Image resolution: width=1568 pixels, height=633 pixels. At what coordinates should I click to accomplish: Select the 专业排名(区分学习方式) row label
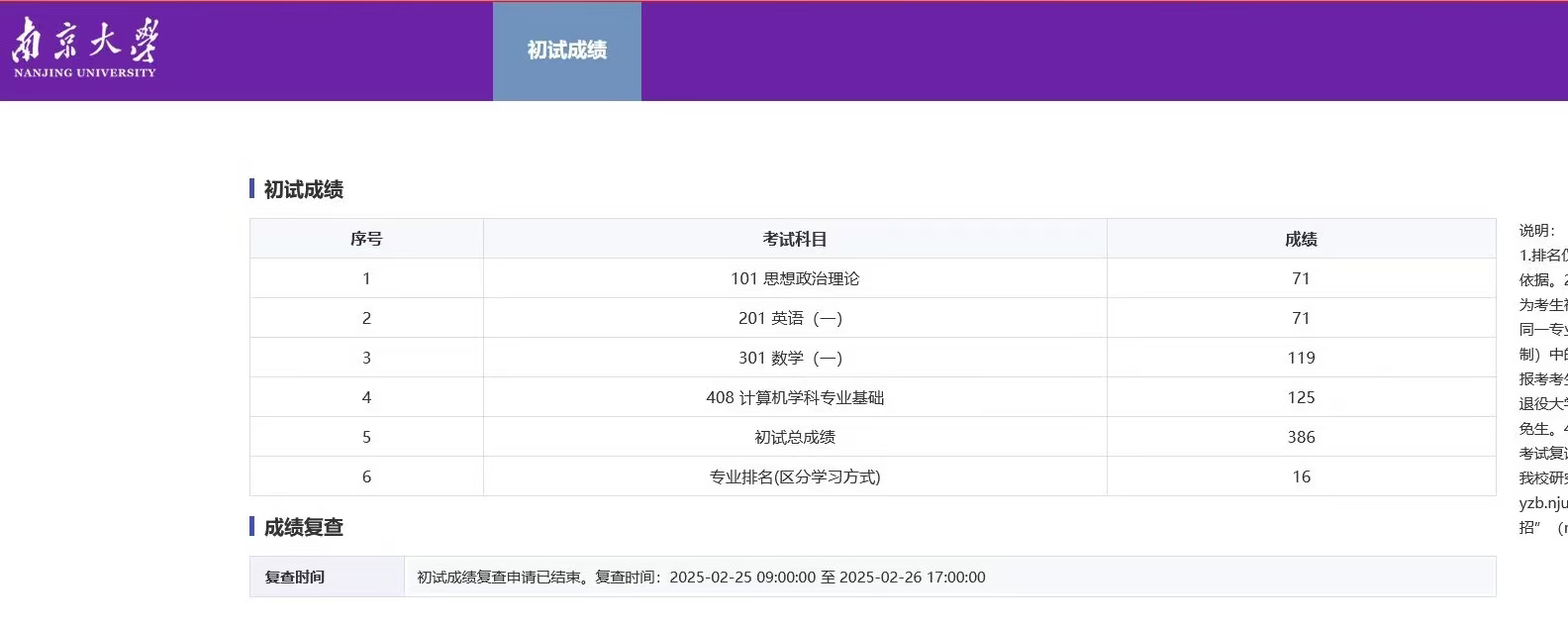794,476
